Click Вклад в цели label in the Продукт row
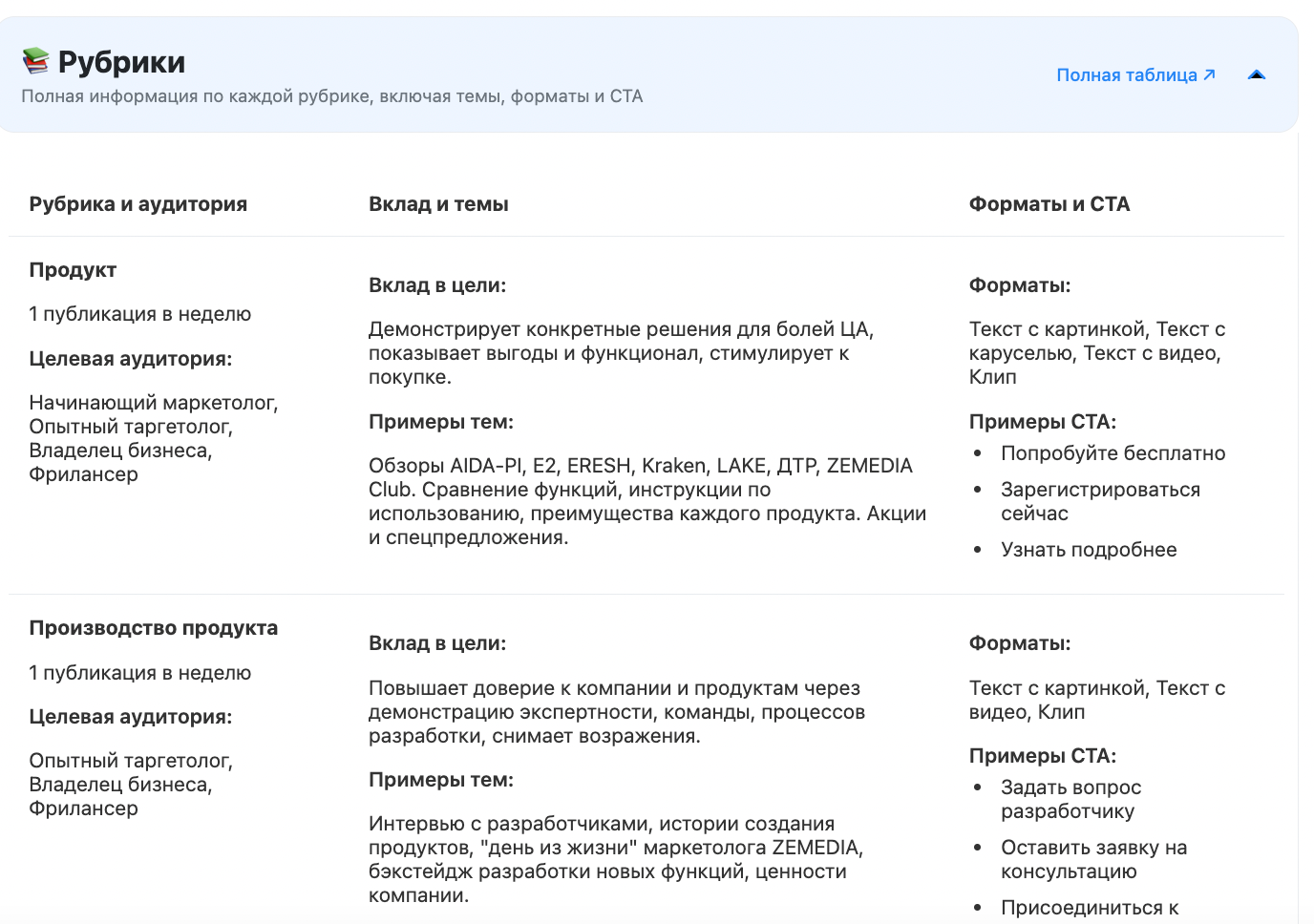 pyautogui.click(x=437, y=285)
